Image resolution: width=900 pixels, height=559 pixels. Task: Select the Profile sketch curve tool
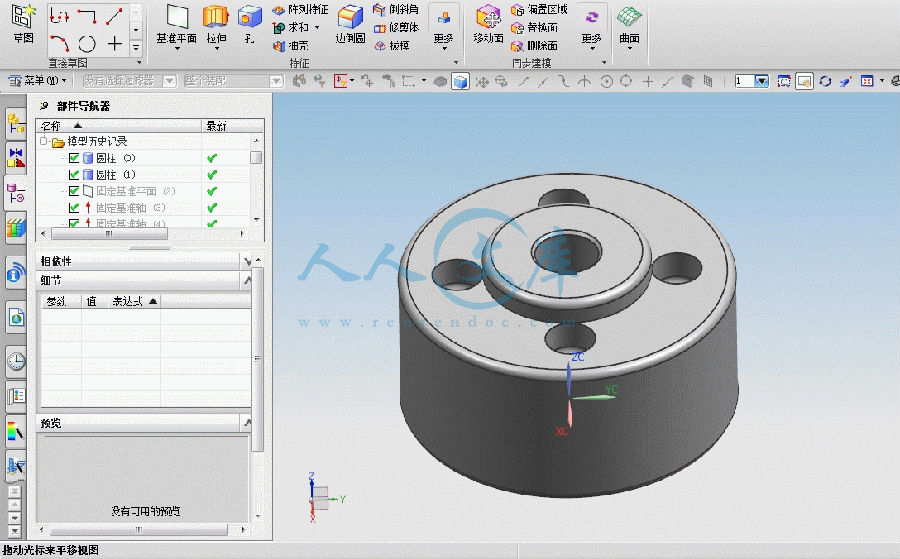tap(60, 16)
